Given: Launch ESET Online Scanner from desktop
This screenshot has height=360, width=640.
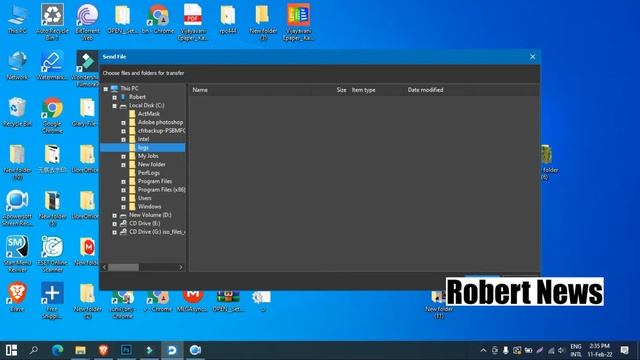Looking at the screenshot, I should 52,254.
